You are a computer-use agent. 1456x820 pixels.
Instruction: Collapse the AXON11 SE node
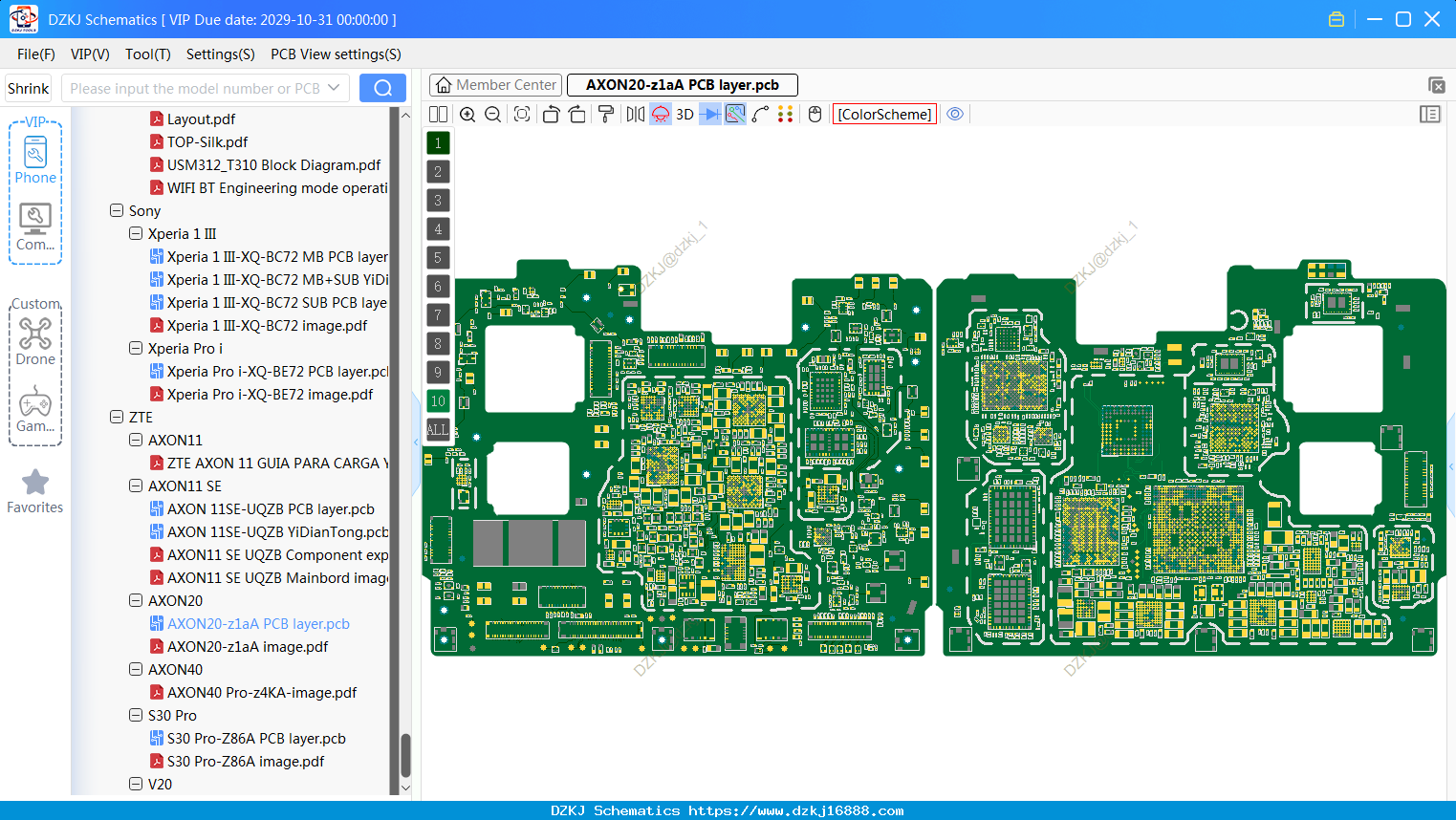136,486
